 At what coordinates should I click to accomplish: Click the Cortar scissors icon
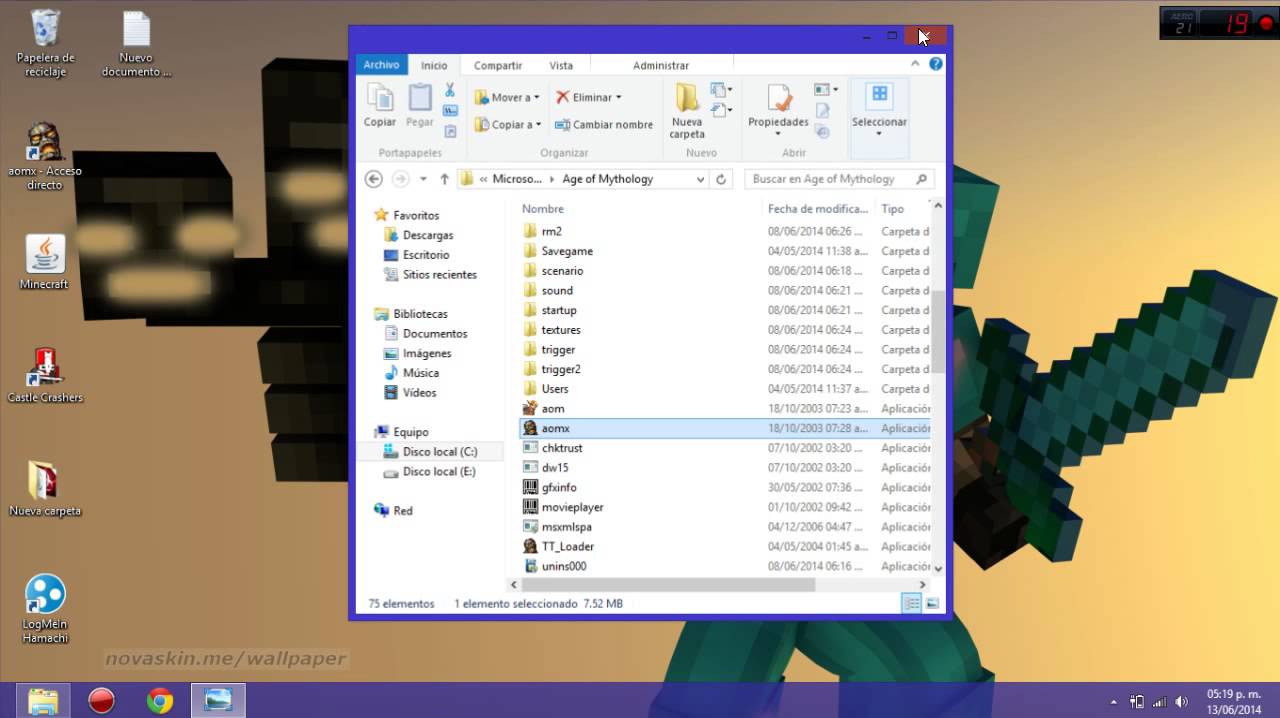(450, 90)
